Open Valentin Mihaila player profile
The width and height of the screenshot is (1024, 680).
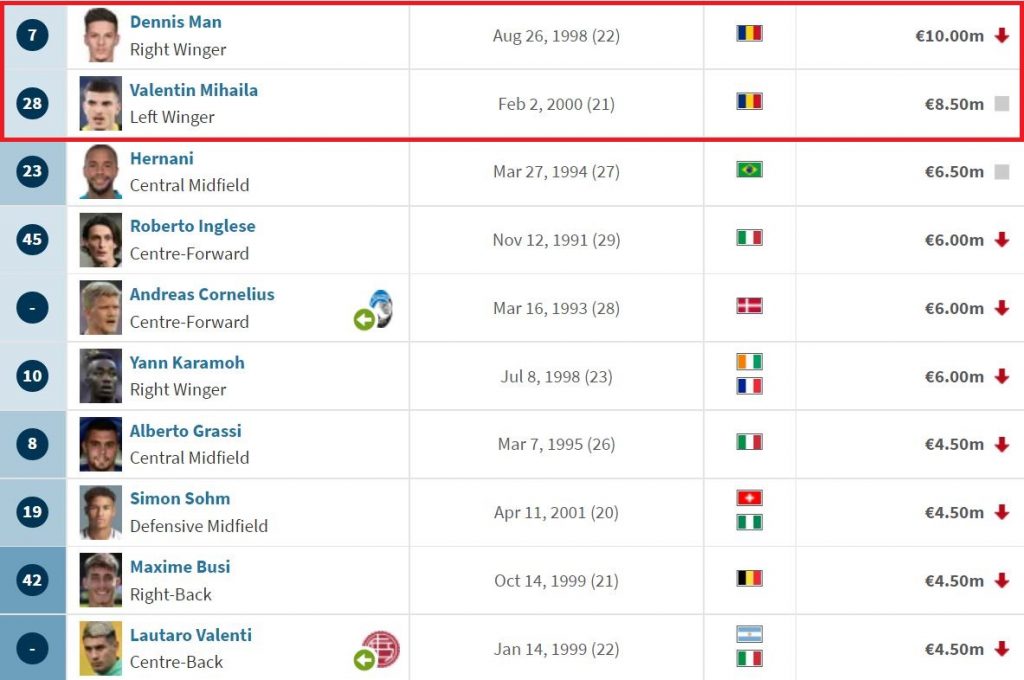pyautogui.click(x=194, y=90)
